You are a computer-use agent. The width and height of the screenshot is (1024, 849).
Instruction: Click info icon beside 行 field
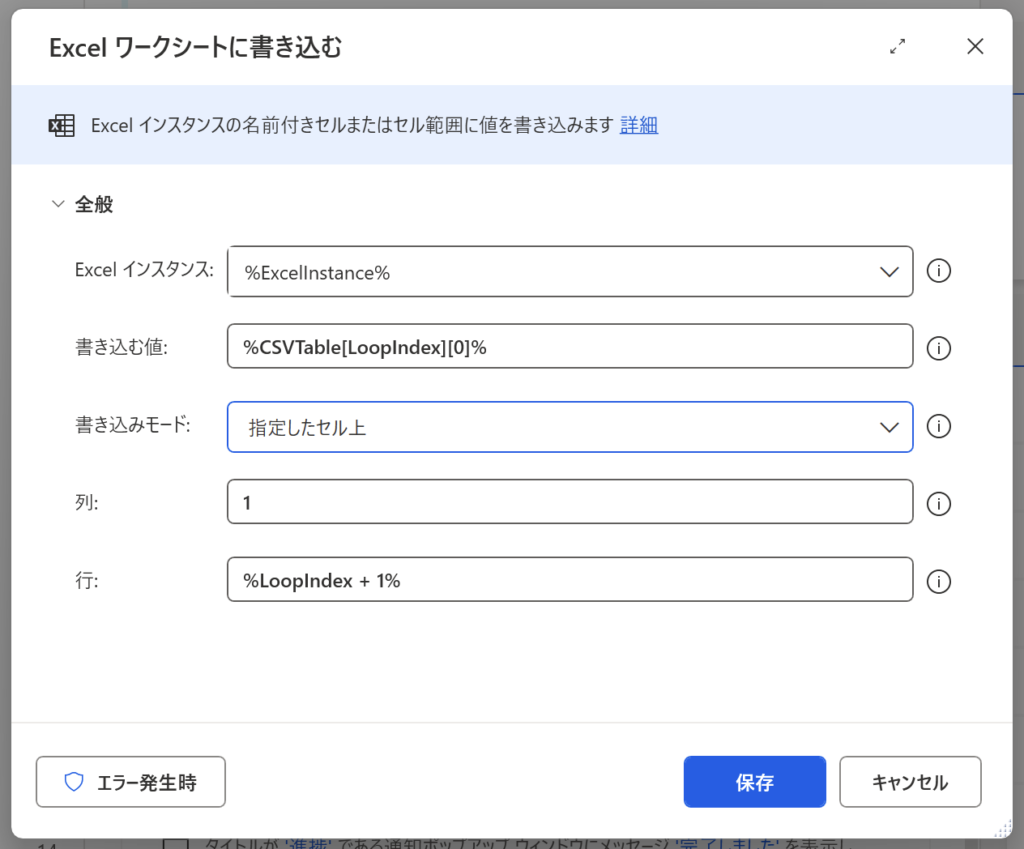coord(938,581)
